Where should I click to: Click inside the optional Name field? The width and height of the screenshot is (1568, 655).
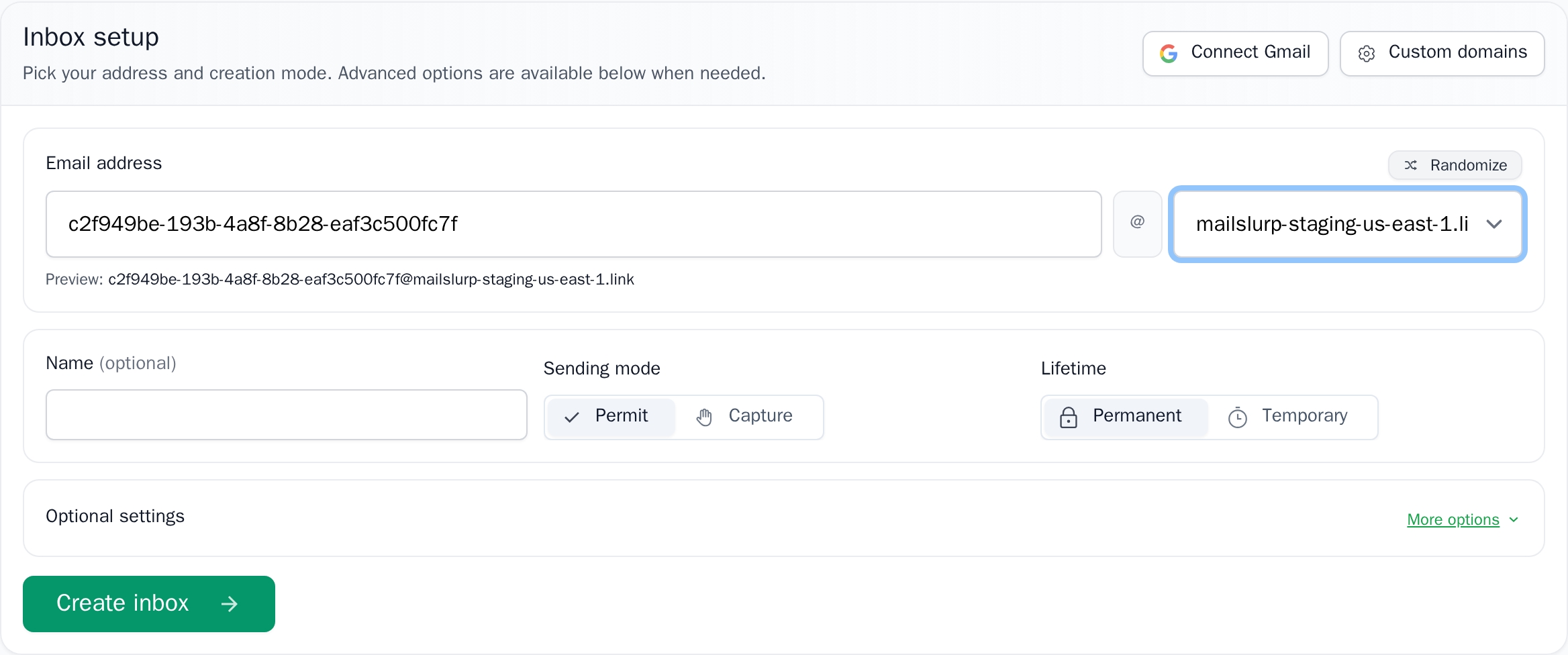(x=286, y=415)
